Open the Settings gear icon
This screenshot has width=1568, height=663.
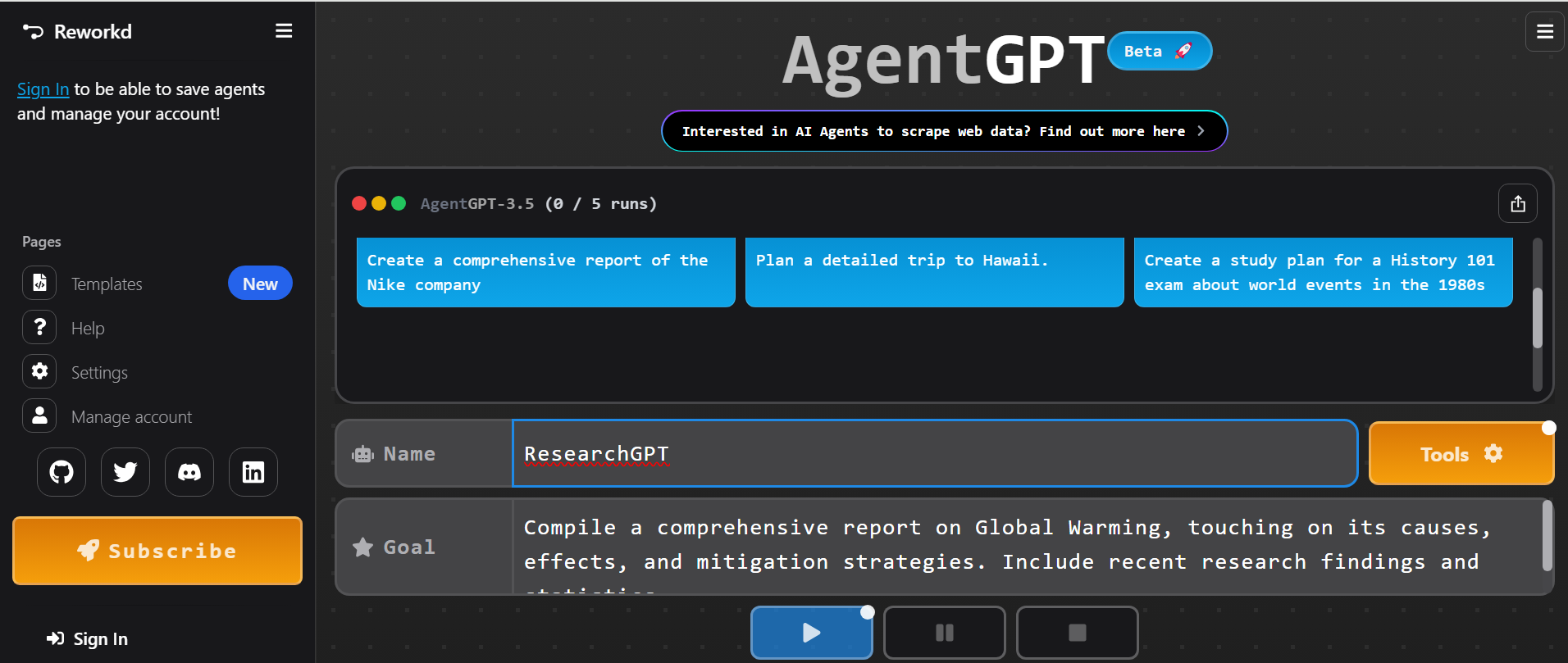coord(39,371)
